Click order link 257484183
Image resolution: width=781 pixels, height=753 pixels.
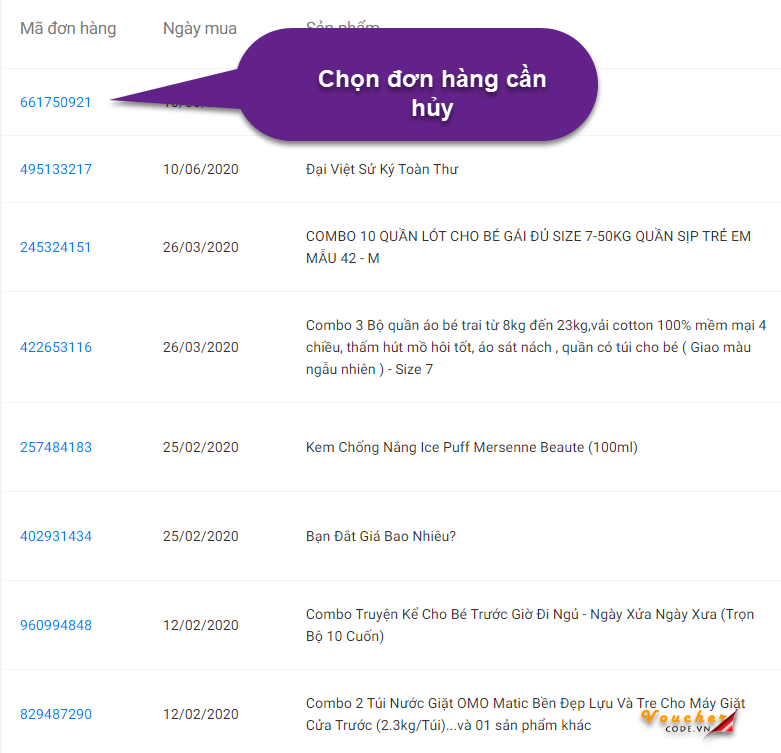coord(56,447)
